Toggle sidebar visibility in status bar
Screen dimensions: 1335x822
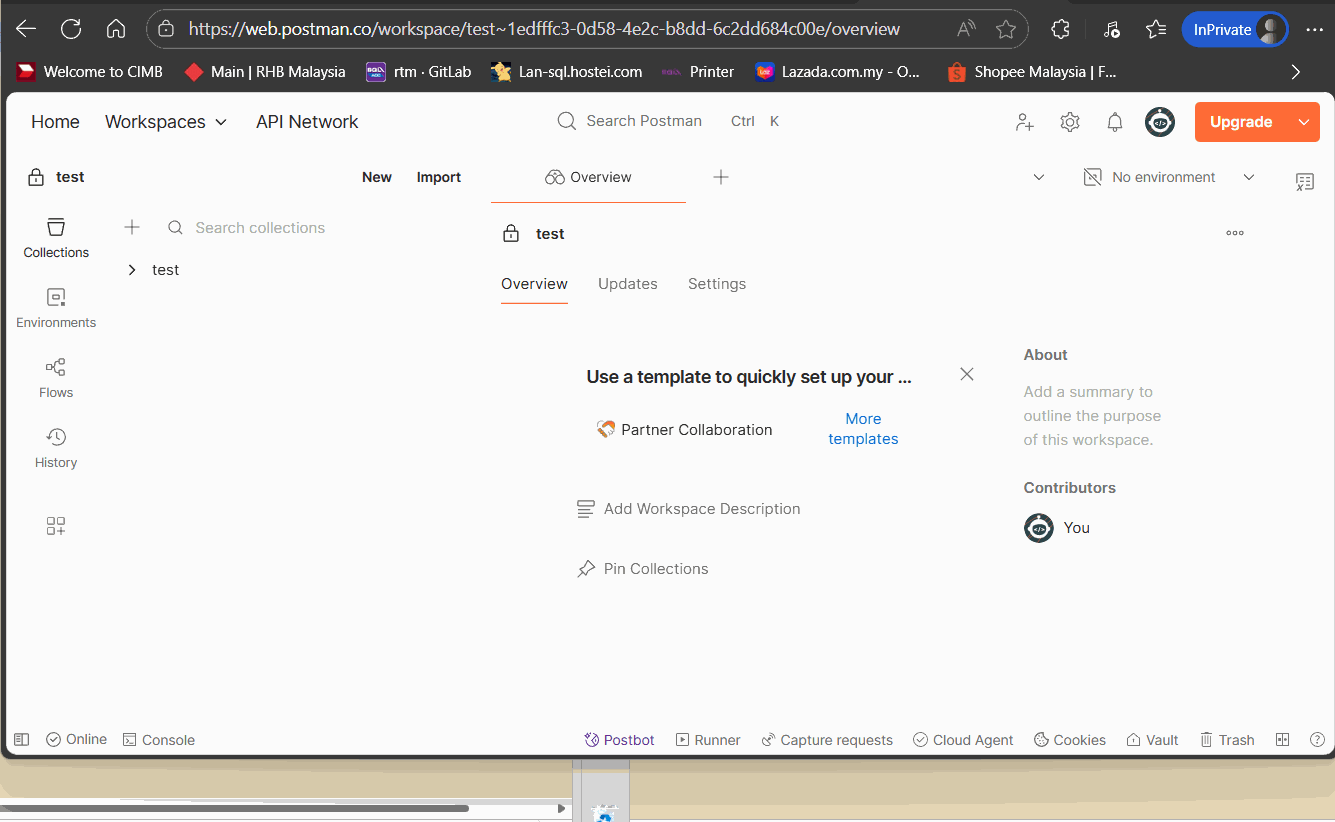(21, 740)
